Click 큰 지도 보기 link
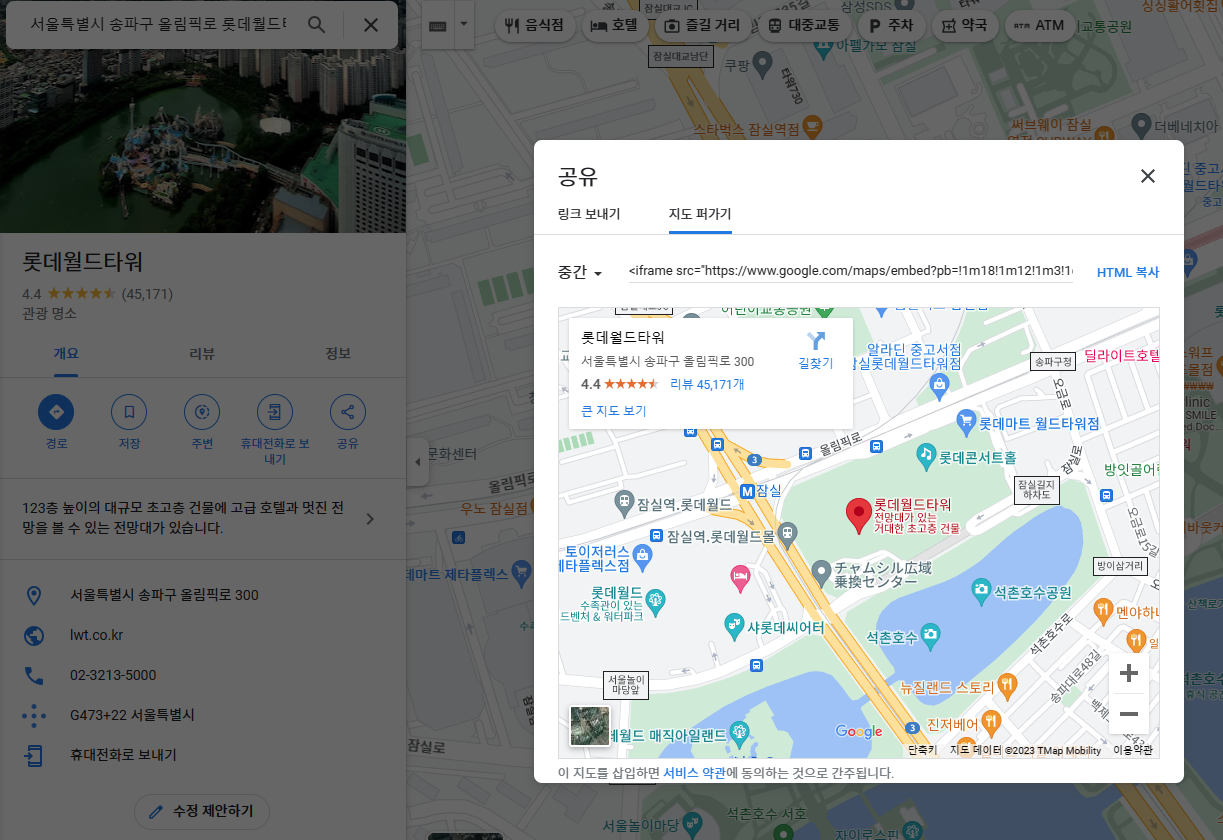The height and width of the screenshot is (840, 1223). point(614,411)
